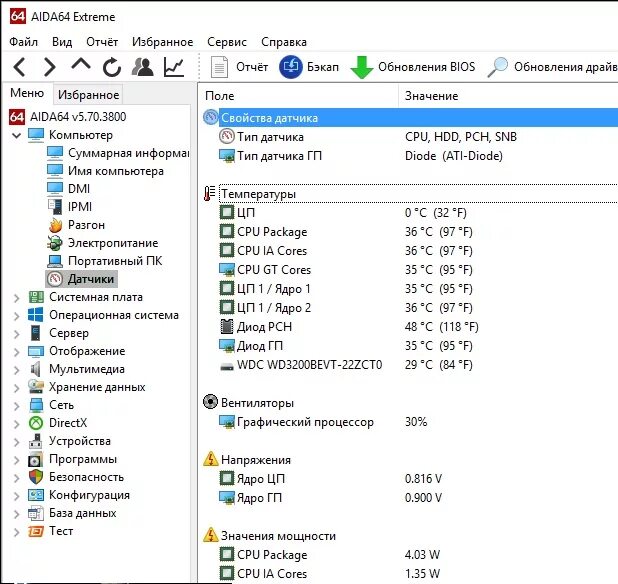Click the green arrow Обновления BIOS icon
This screenshot has width=618, height=584.
click(361, 67)
